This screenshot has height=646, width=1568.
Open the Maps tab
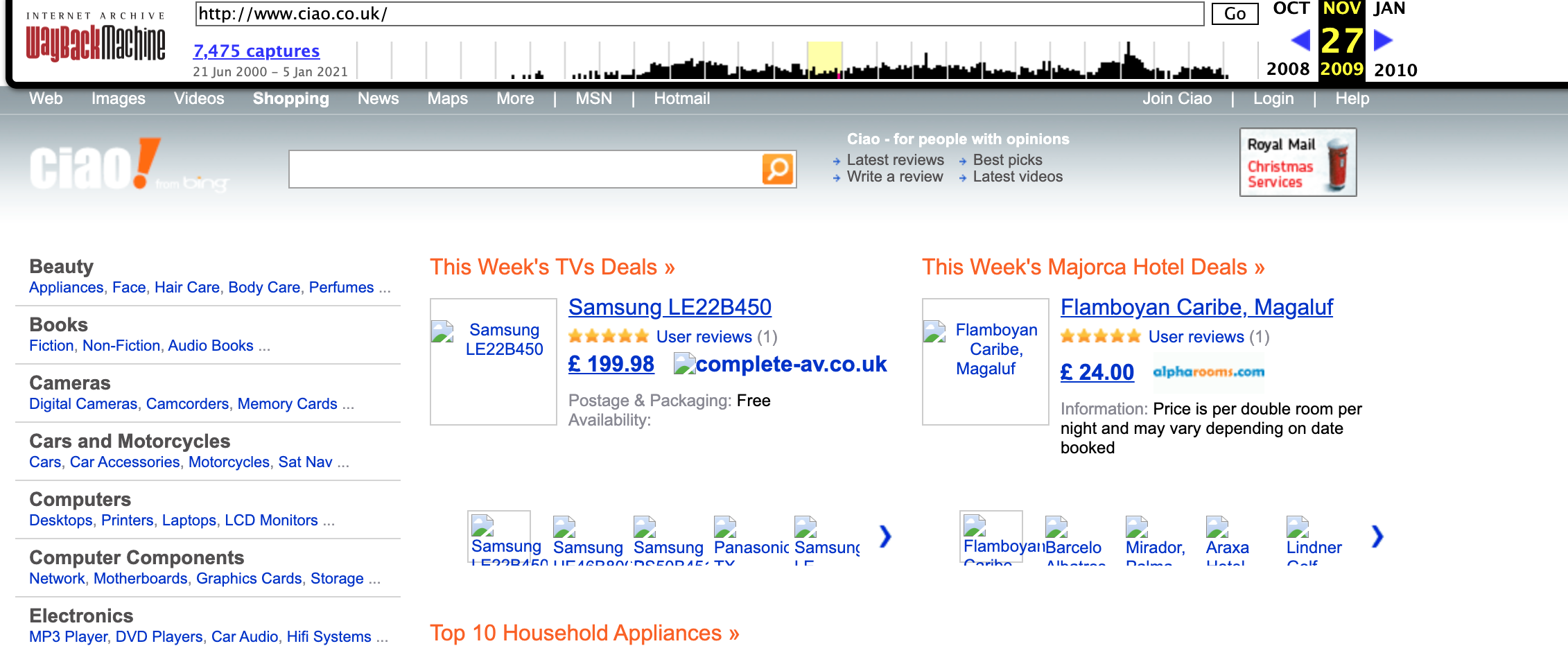(x=448, y=98)
